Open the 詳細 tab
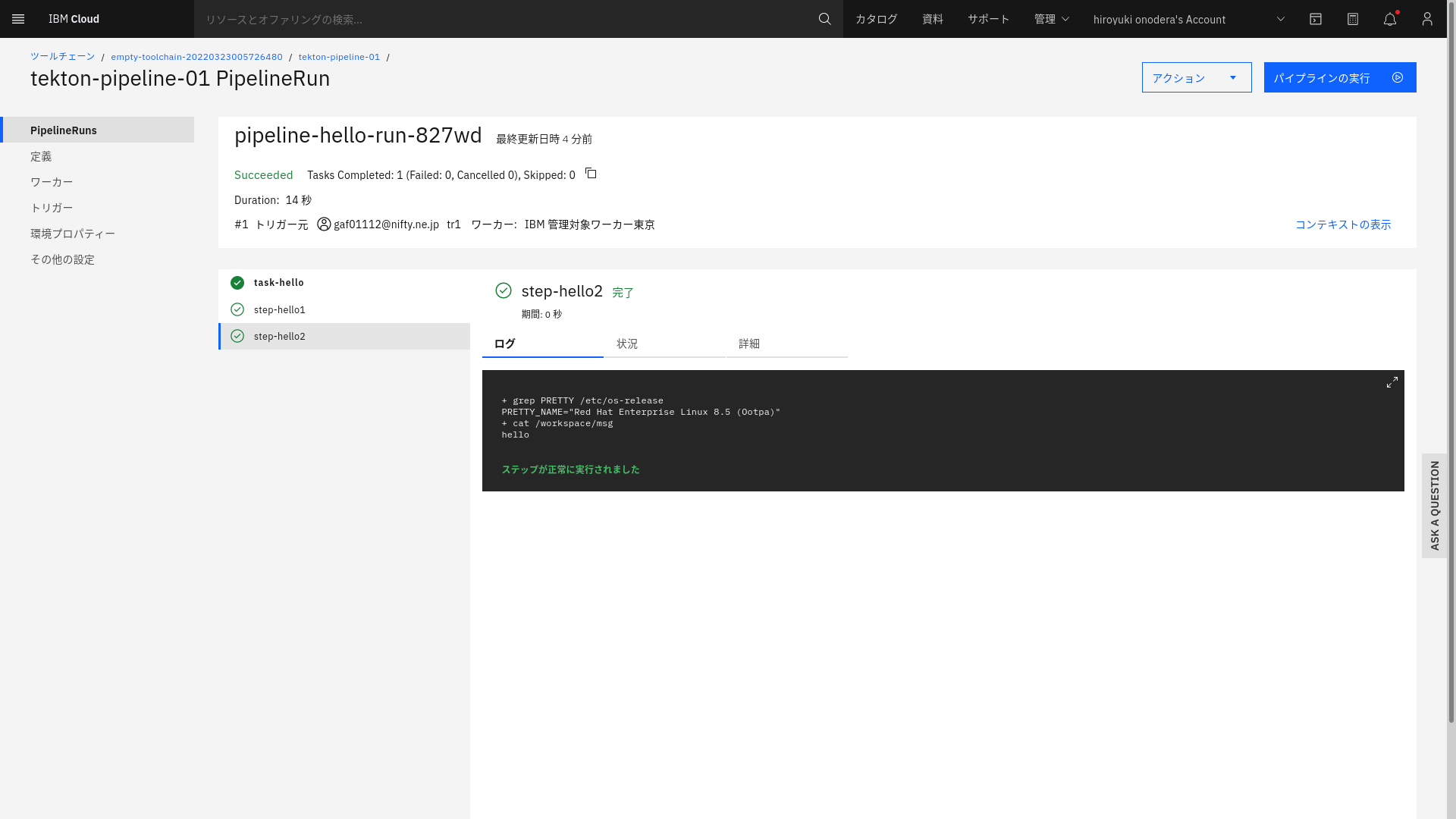This screenshot has width=1456, height=819. pos(749,344)
